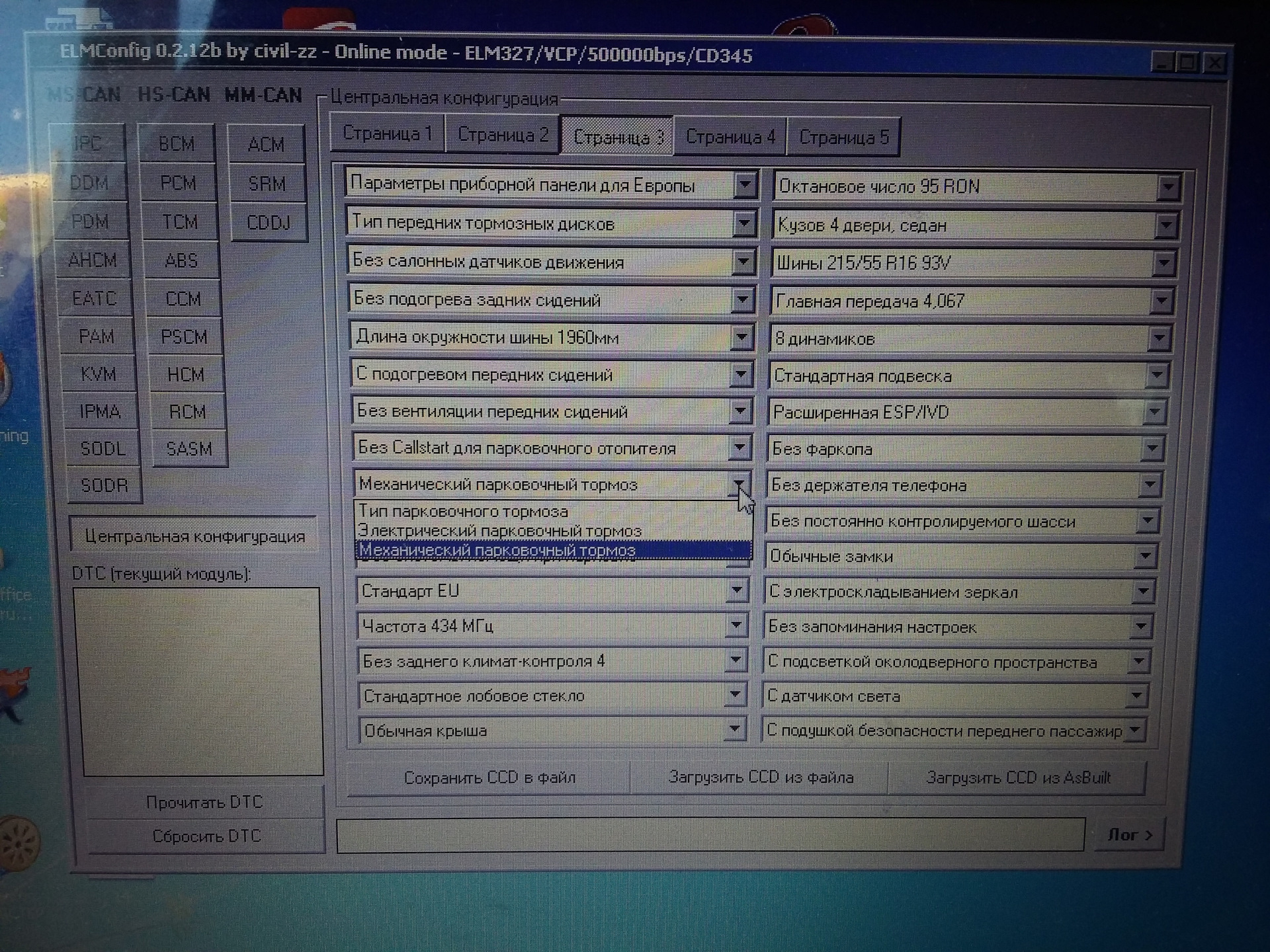Click Загрузить CCD из AsBuilt button
The image size is (1270, 952).
coord(1018,778)
